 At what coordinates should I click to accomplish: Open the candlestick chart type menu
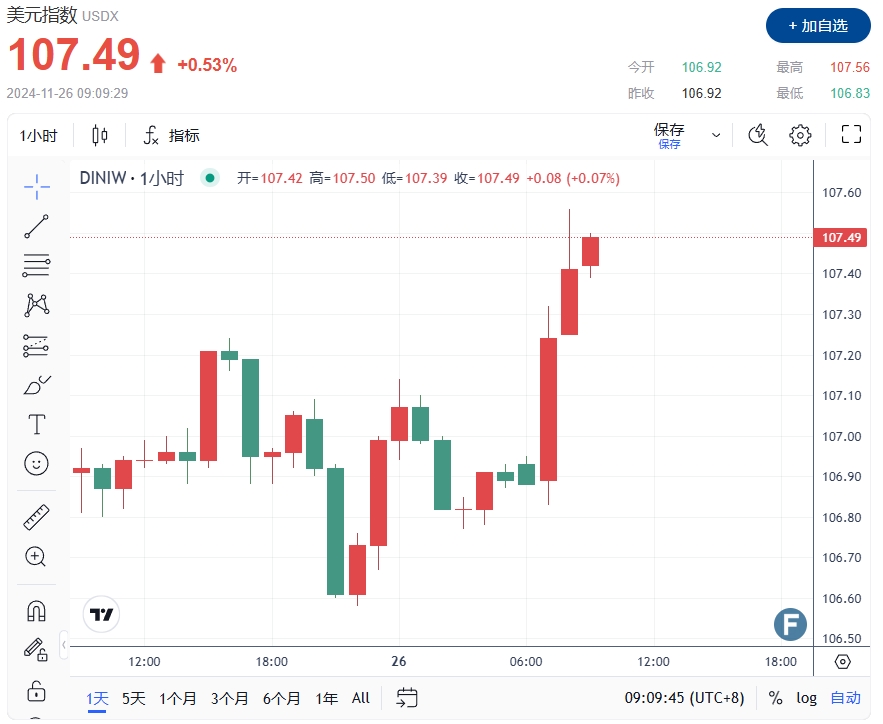pos(100,136)
